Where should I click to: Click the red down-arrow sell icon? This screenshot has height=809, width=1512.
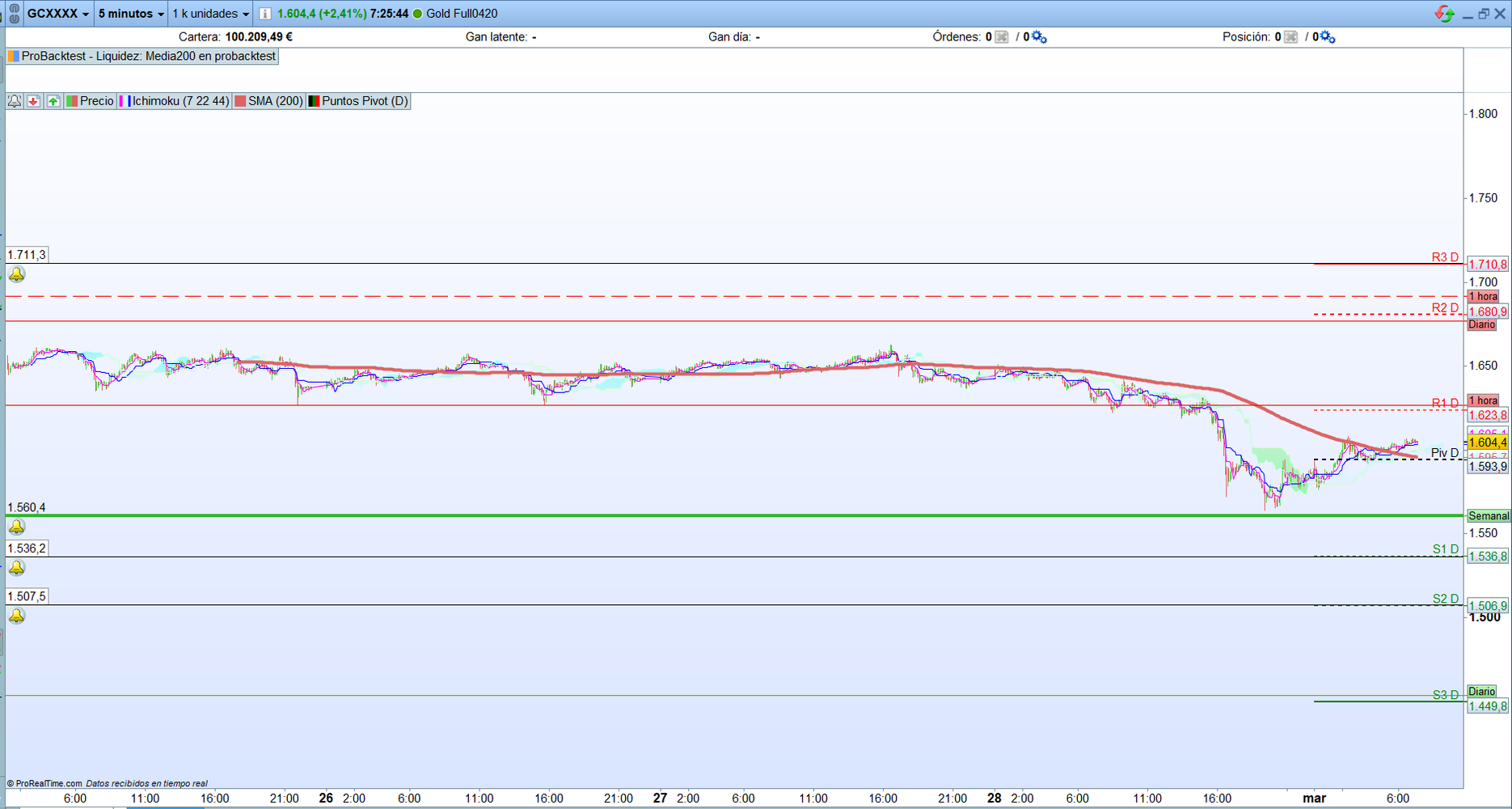click(33, 101)
